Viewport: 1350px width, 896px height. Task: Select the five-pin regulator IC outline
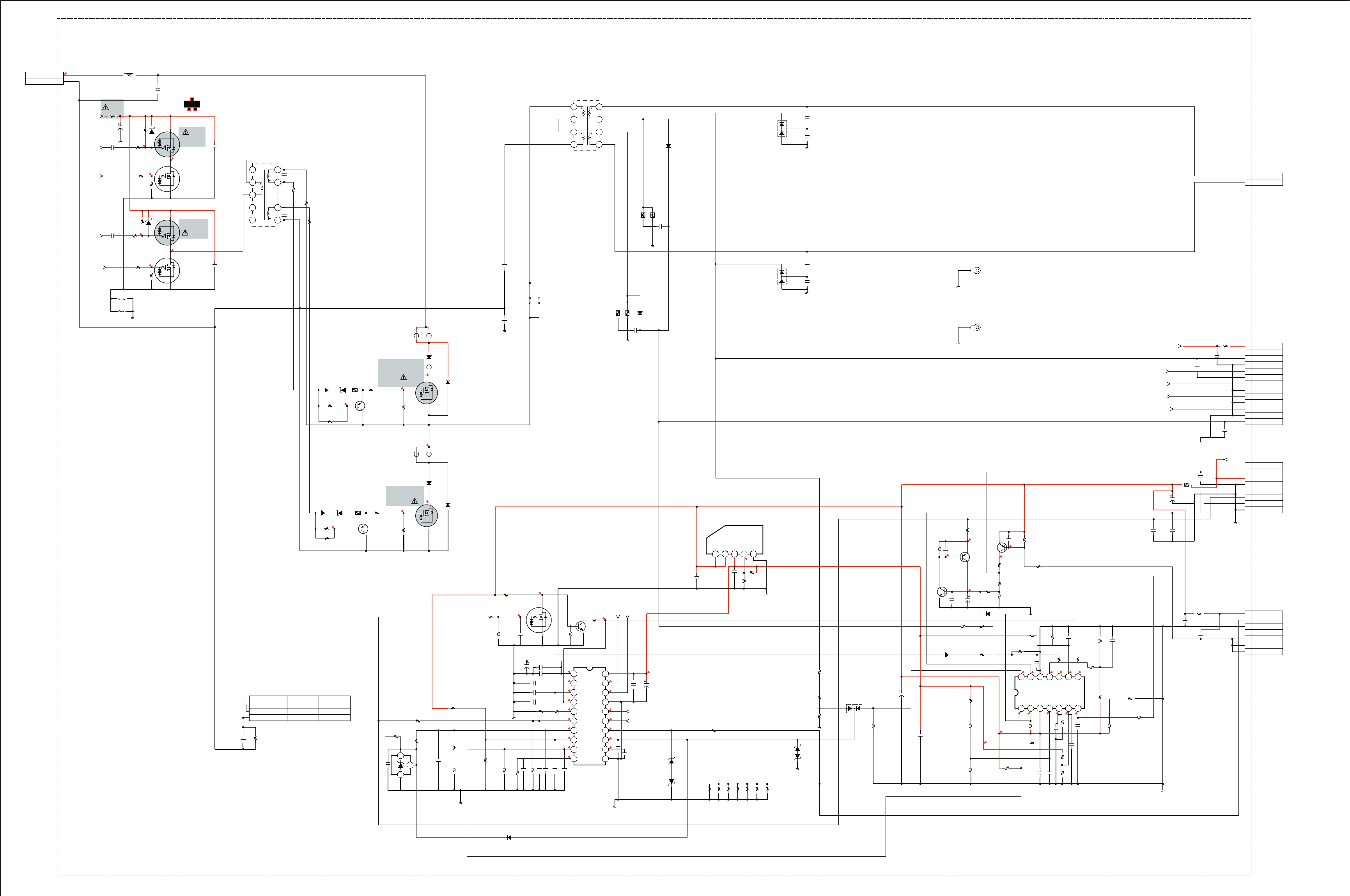point(734,540)
